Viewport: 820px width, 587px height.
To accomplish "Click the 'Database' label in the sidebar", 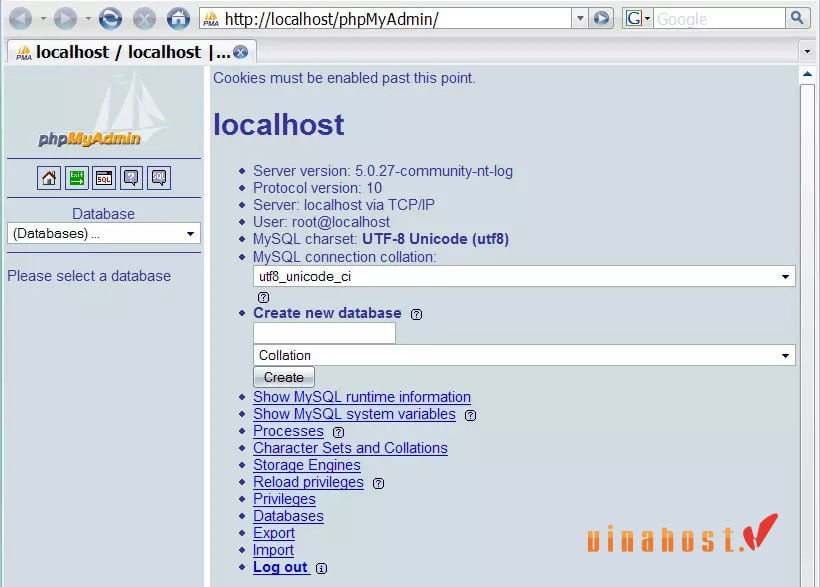I will click(x=104, y=214).
